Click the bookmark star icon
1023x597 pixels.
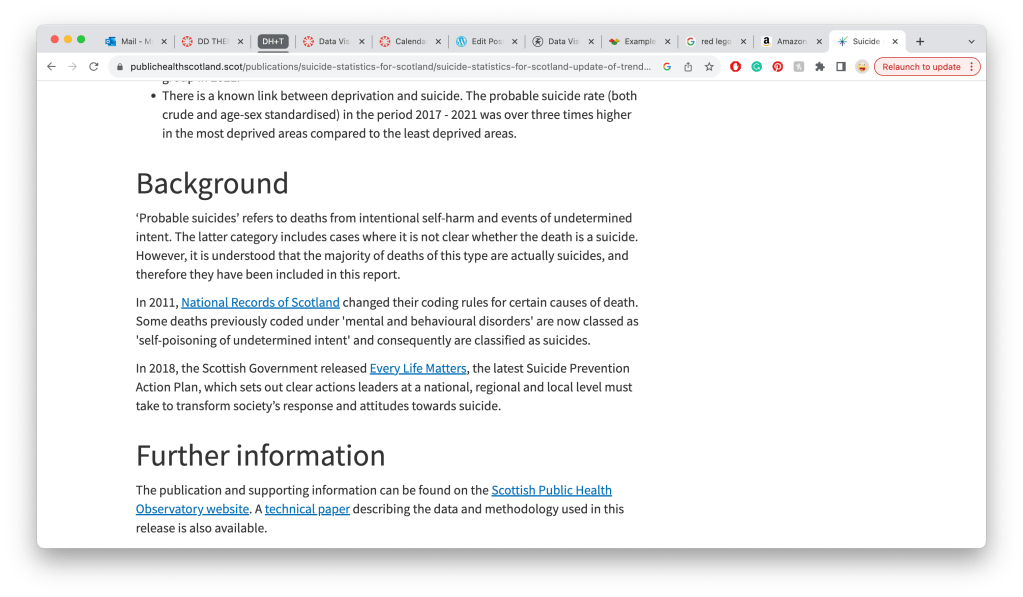709,67
